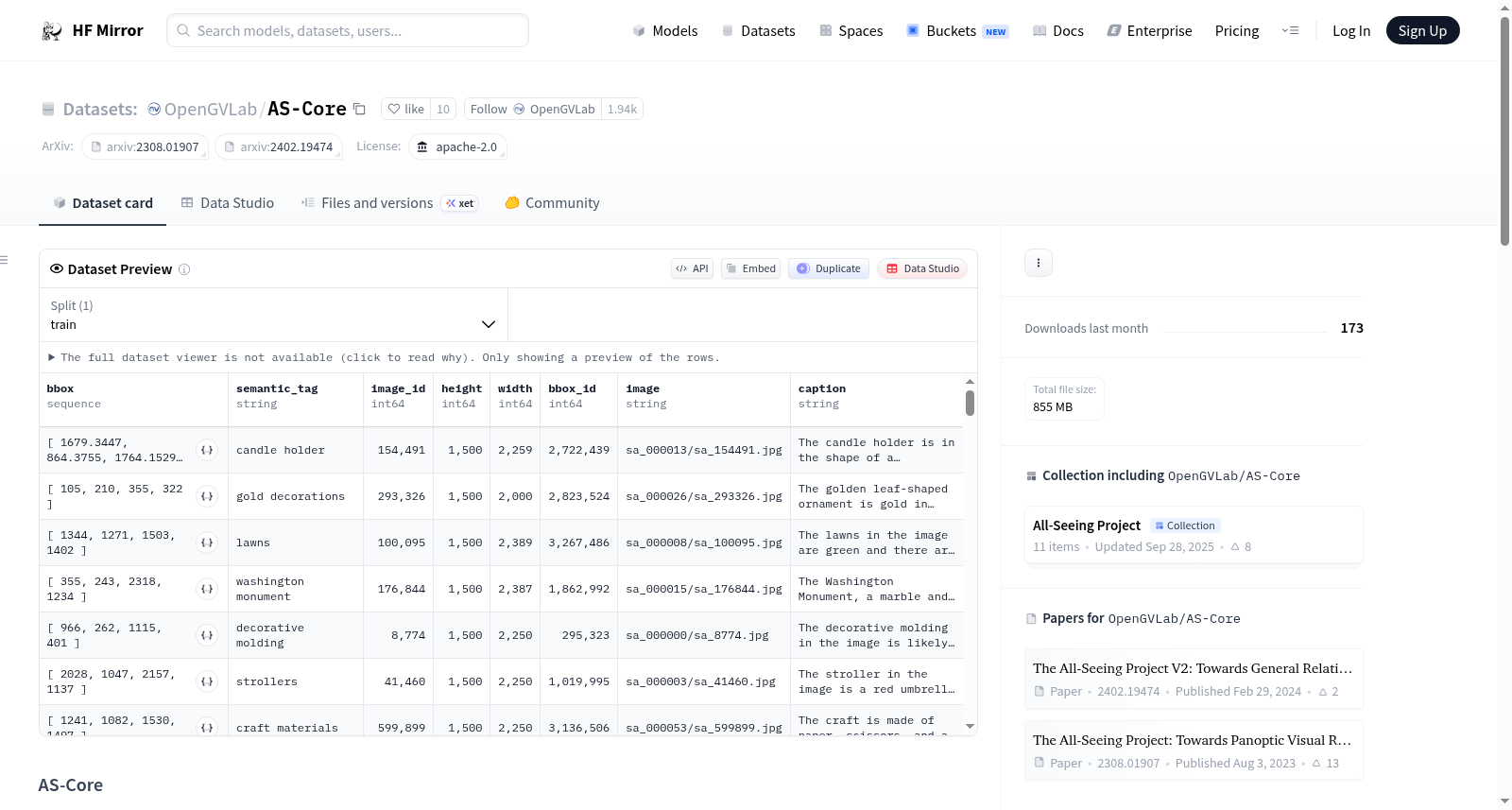The width and height of the screenshot is (1512, 810).
Task: Click the HF Mirror logo icon
Action: (x=51, y=31)
